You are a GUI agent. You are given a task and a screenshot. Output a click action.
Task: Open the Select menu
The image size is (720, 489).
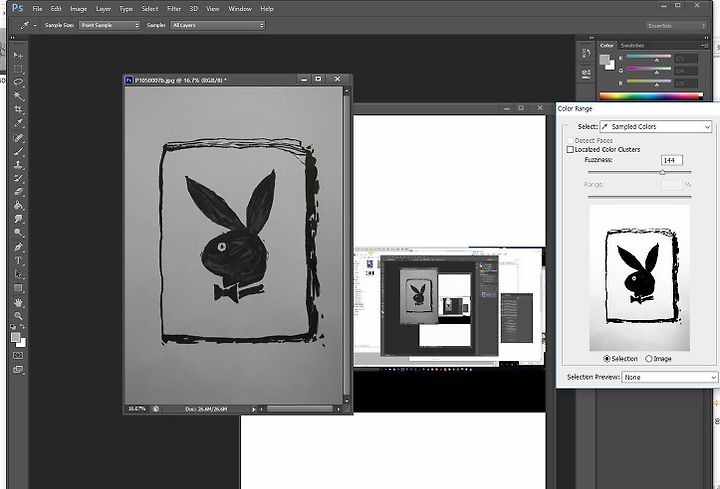(x=150, y=9)
